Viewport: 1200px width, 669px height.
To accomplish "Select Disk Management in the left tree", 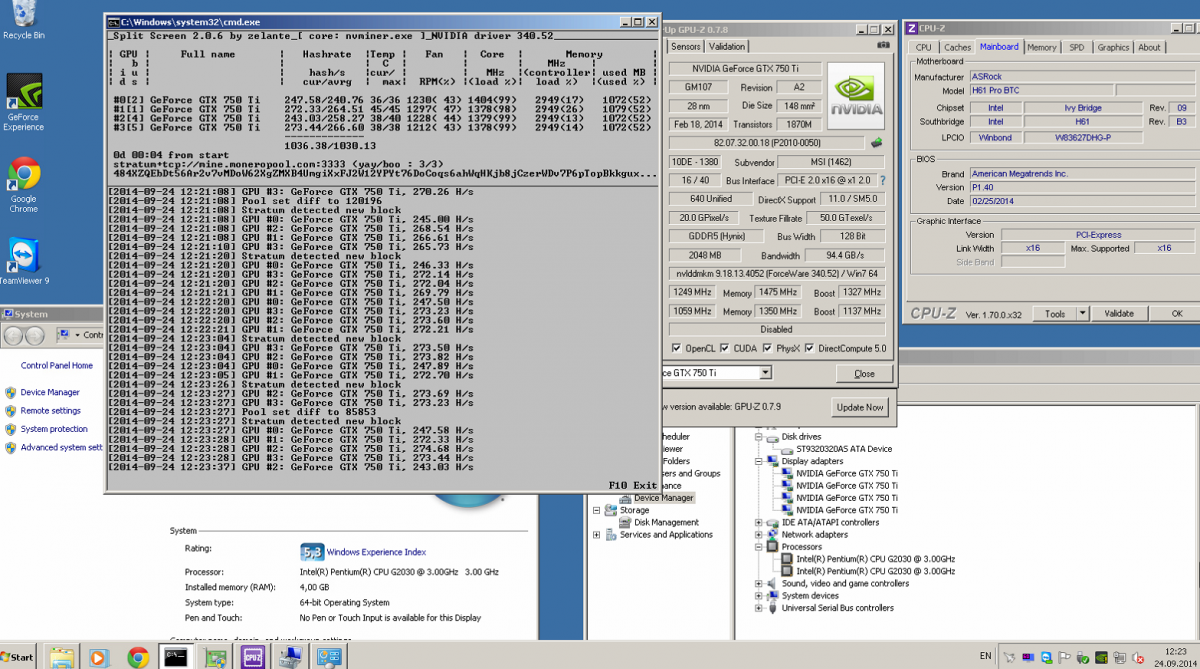I will (x=666, y=522).
